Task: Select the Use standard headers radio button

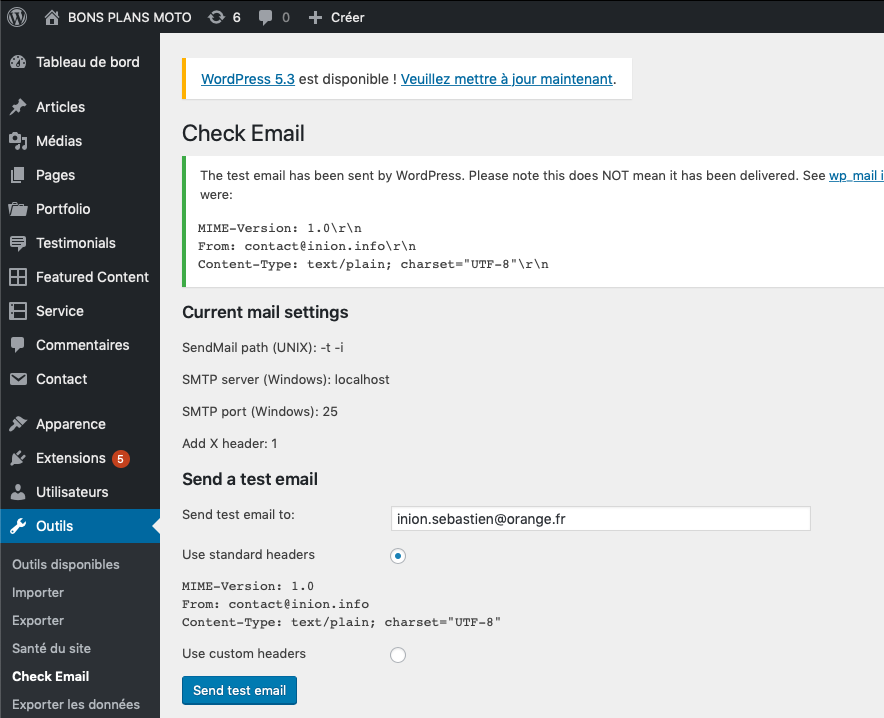Action: 398,556
